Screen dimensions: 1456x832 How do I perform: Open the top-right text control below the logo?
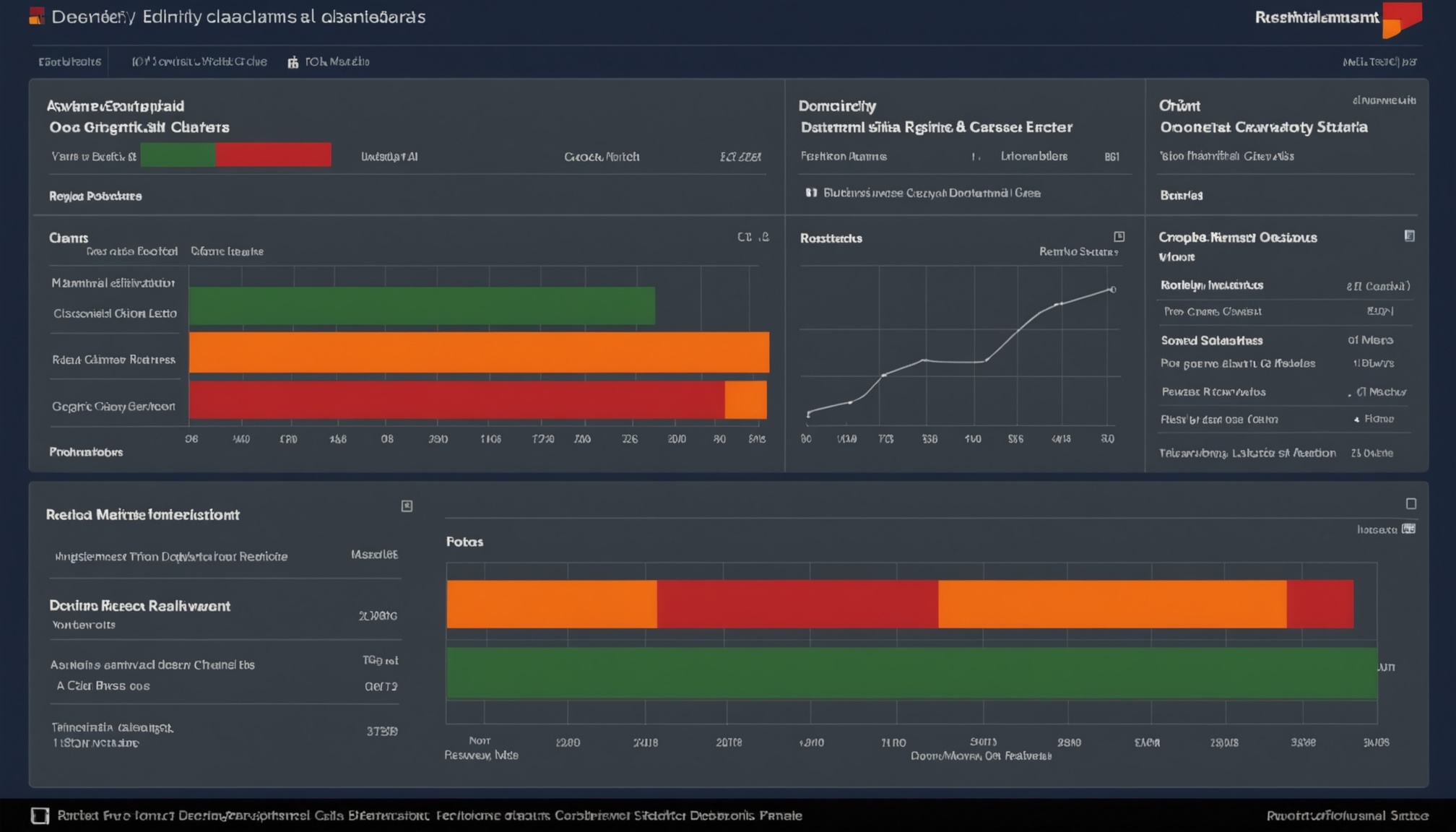click(1379, 62)
